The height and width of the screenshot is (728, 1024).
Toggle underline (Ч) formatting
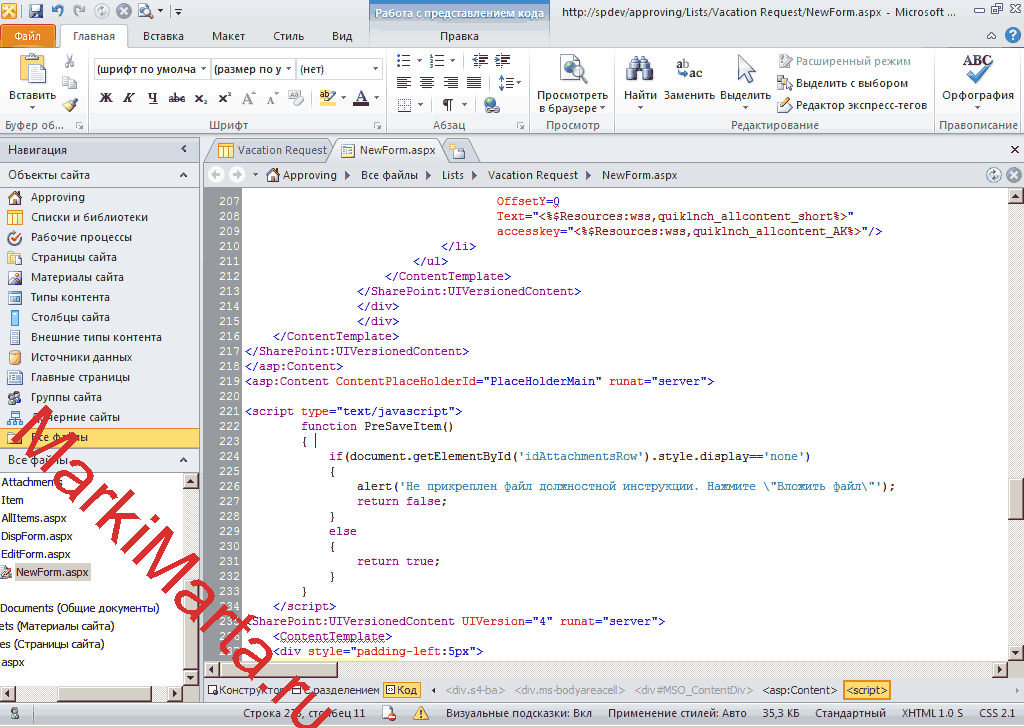click(153, 98)
